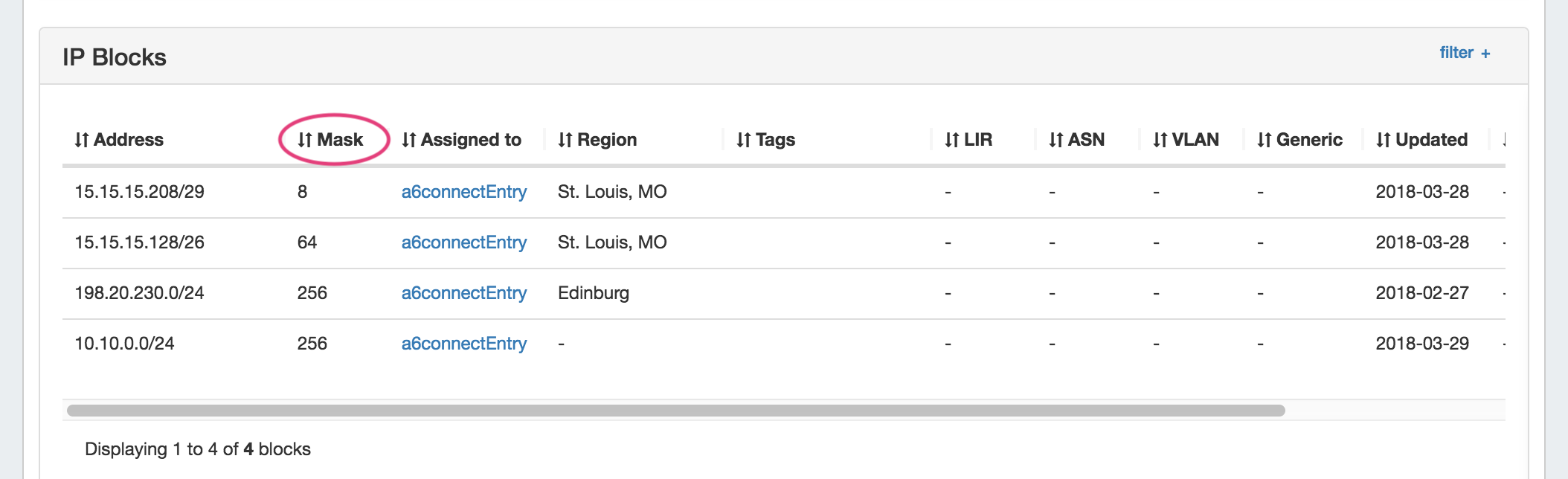This screenshot has width=1568, height=479.
Task: Open a6connectEntry link for 10.10.0.0/24
Action: (463, 344)
